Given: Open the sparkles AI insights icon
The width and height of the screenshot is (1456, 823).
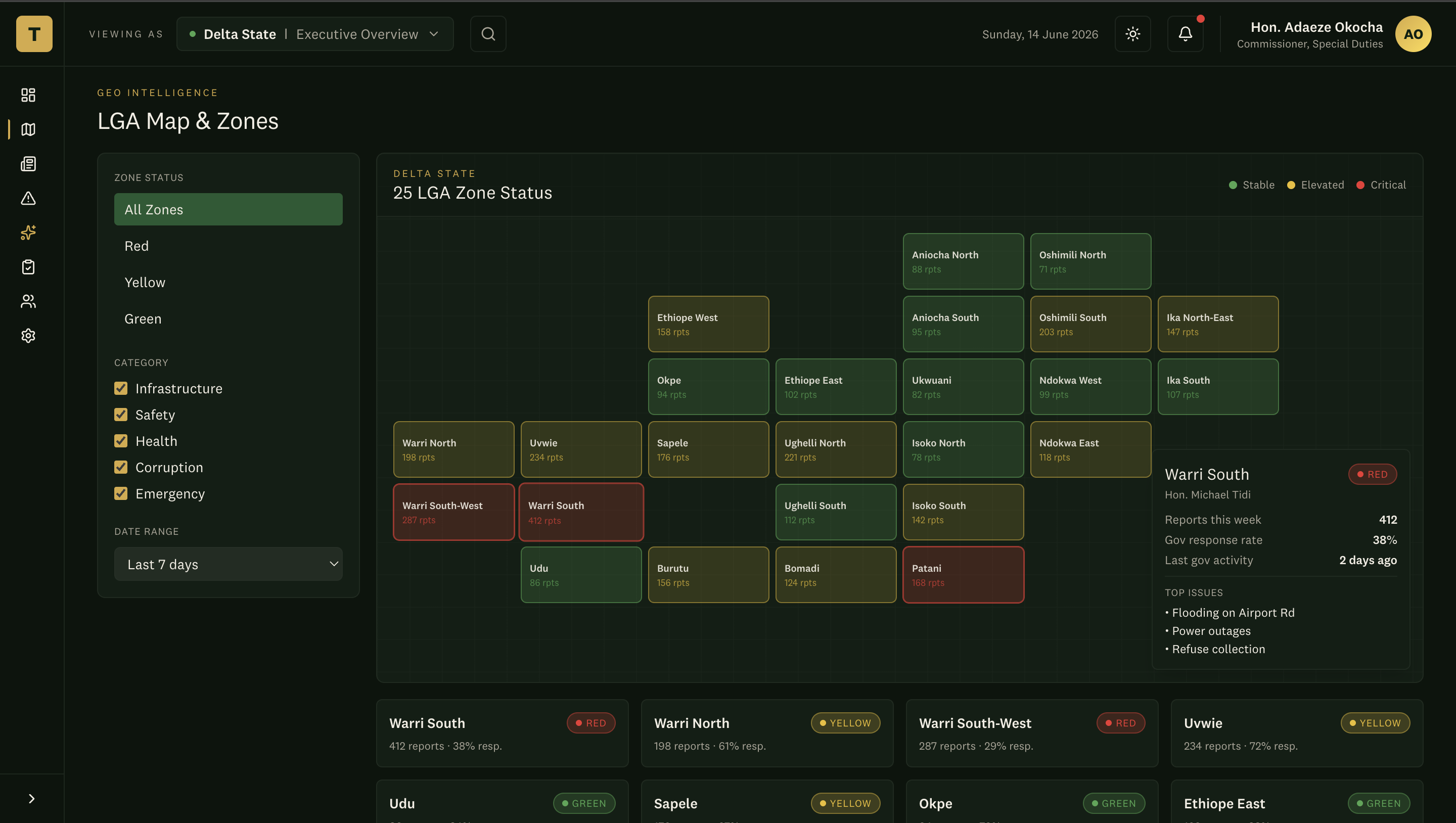Looking at the screenshot, I should 28,233.
